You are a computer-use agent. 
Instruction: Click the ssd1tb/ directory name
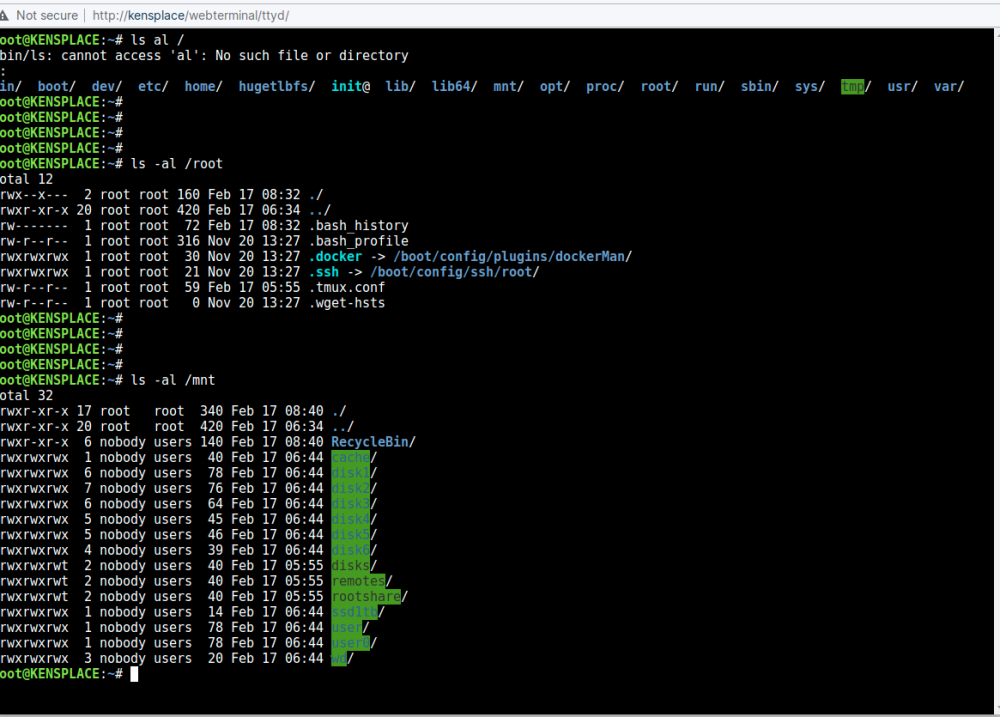pyautogui.click(x=358, y=612)
